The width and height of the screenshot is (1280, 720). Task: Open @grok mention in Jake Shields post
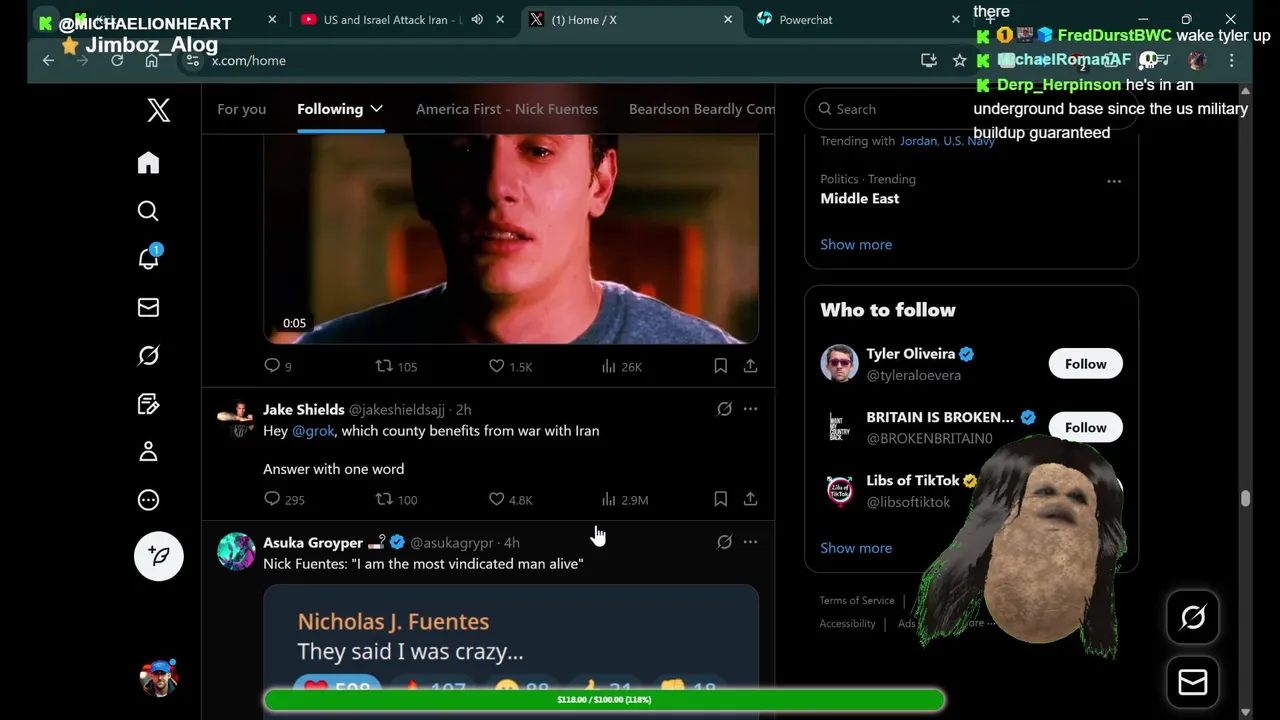point(313,430)
